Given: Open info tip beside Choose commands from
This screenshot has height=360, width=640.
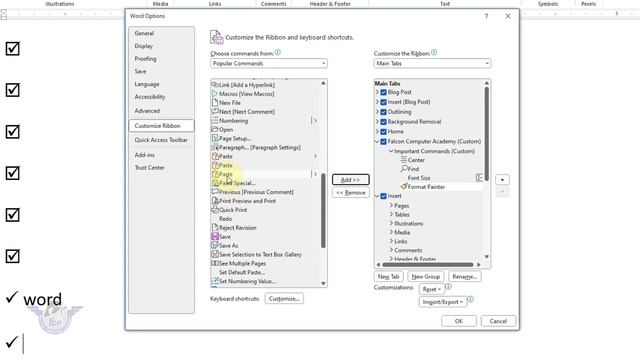Looking at the screenshot, I should (278, 52).
